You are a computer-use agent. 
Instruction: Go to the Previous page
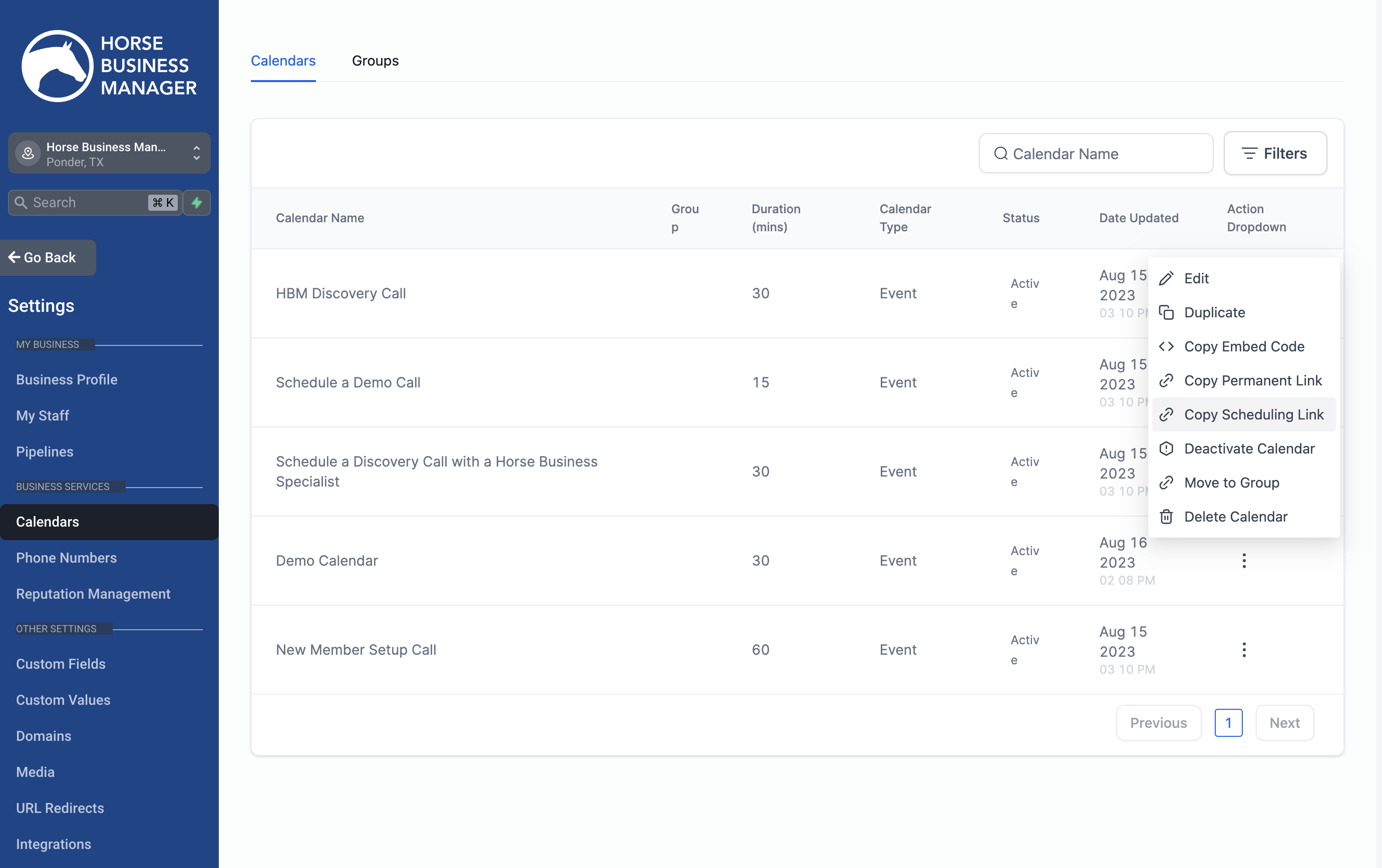[x=1158, y=723]
